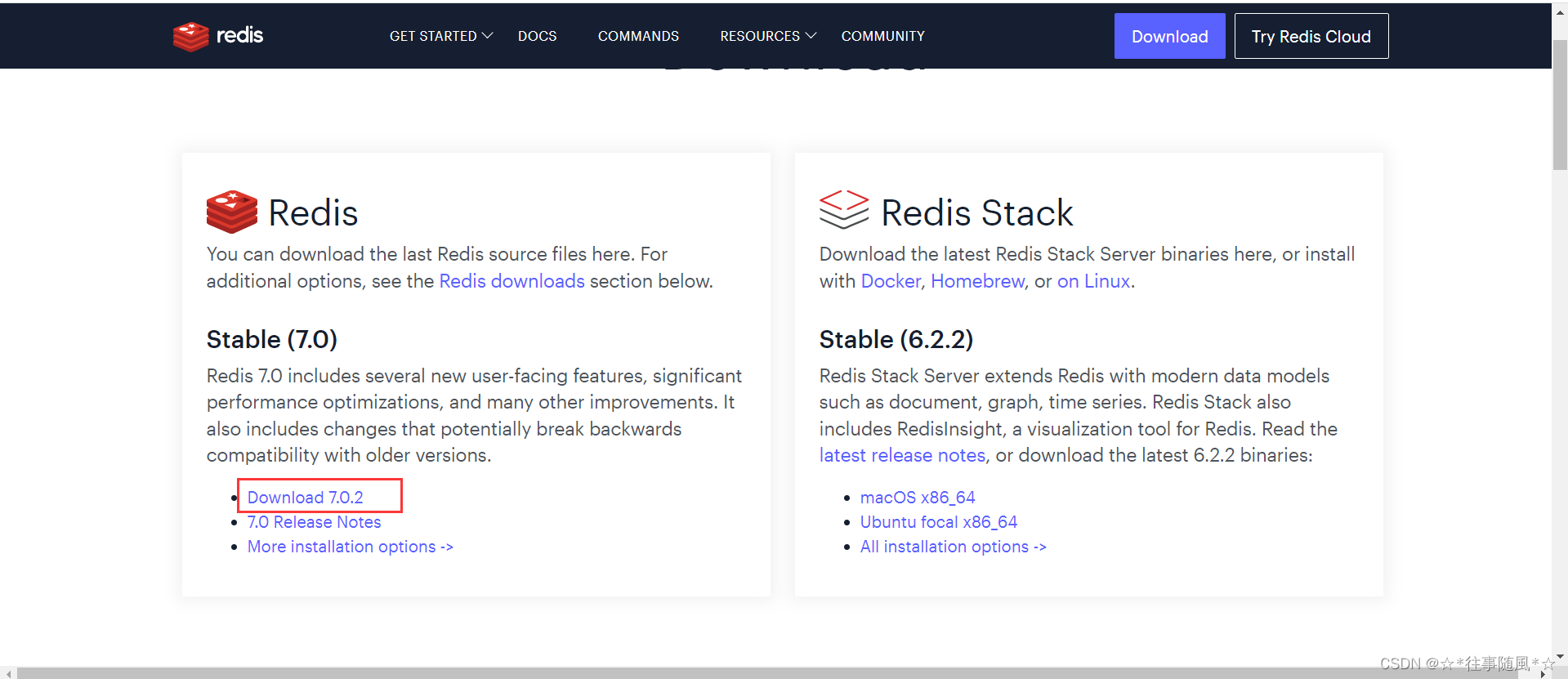Open More installation options link
This screenshot has height=679, width=1568.
click(351, 547)
